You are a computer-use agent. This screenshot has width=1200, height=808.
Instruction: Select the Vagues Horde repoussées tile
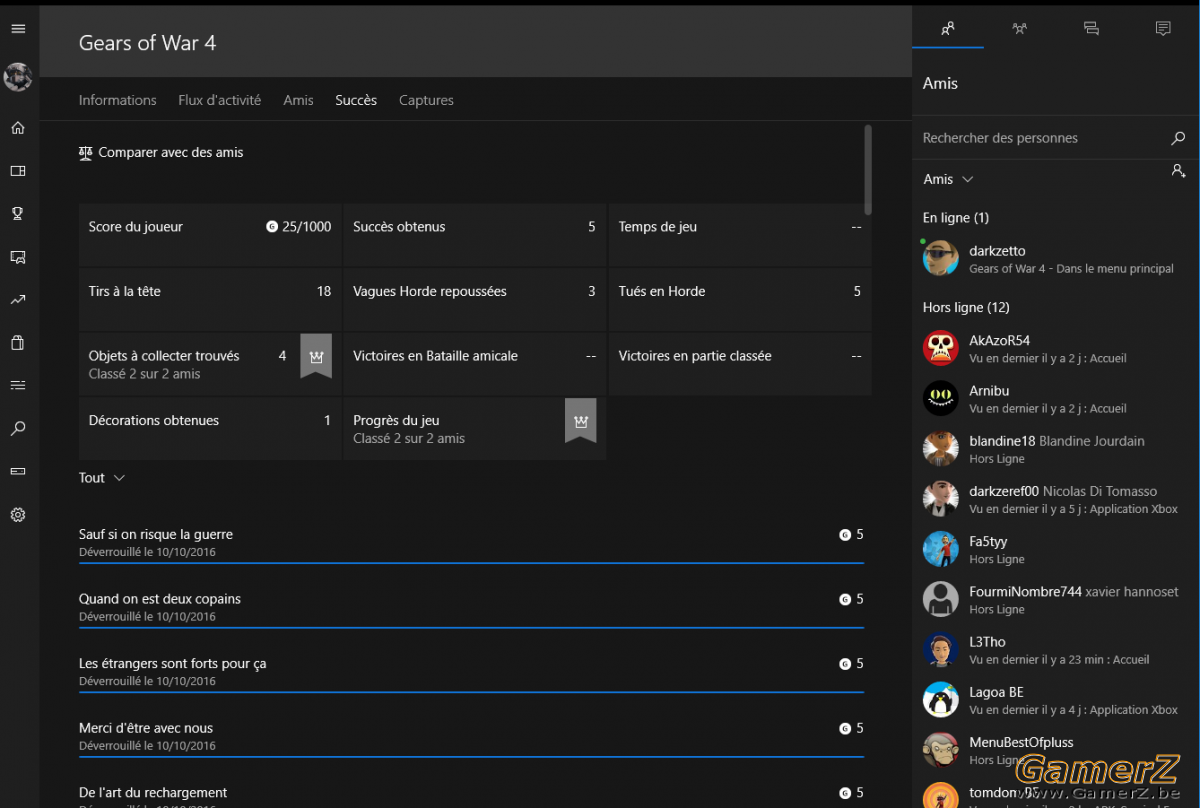474,299
